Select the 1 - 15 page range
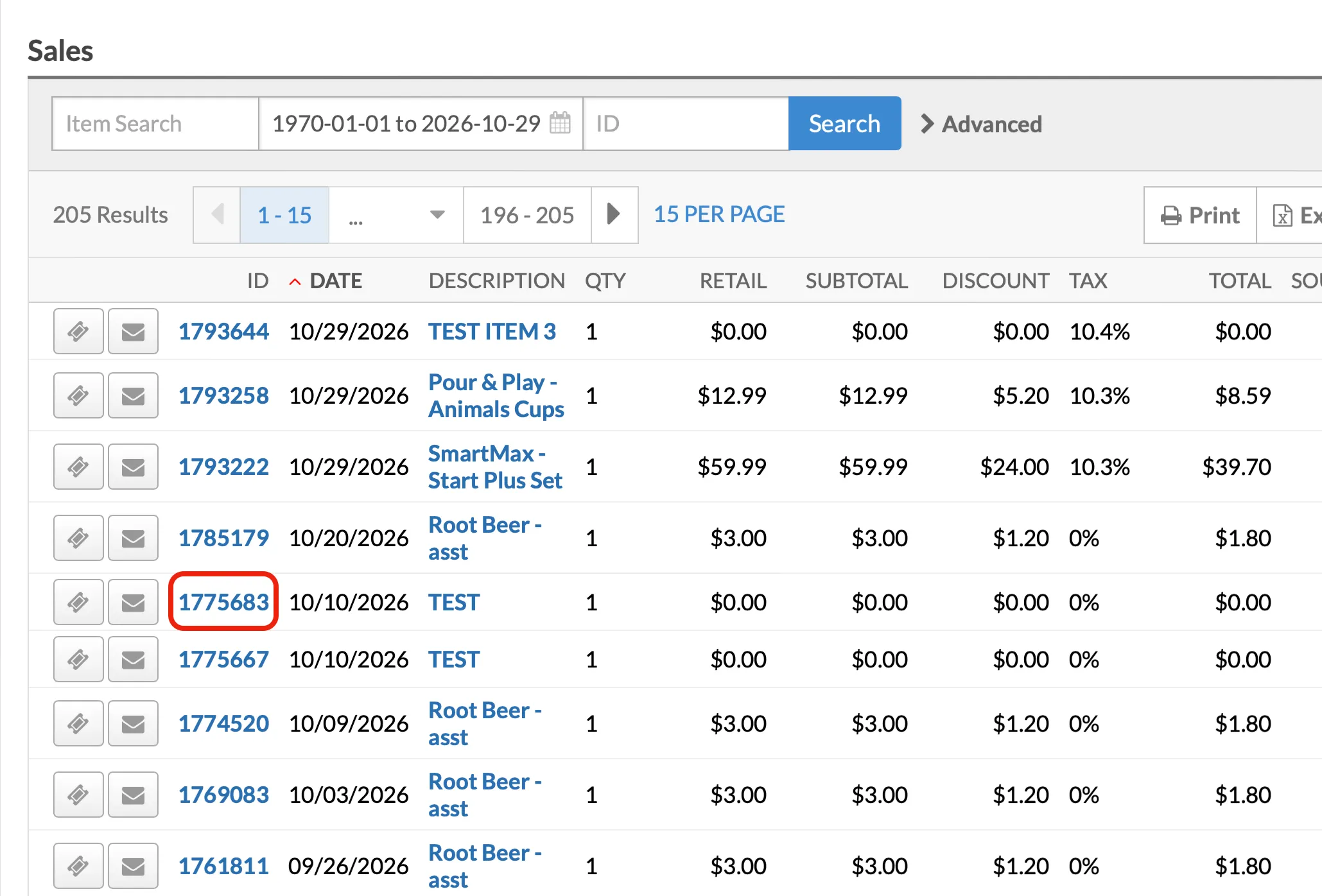Image resolution: width=1322 pixels, height=896 pixels. point(284,215)
